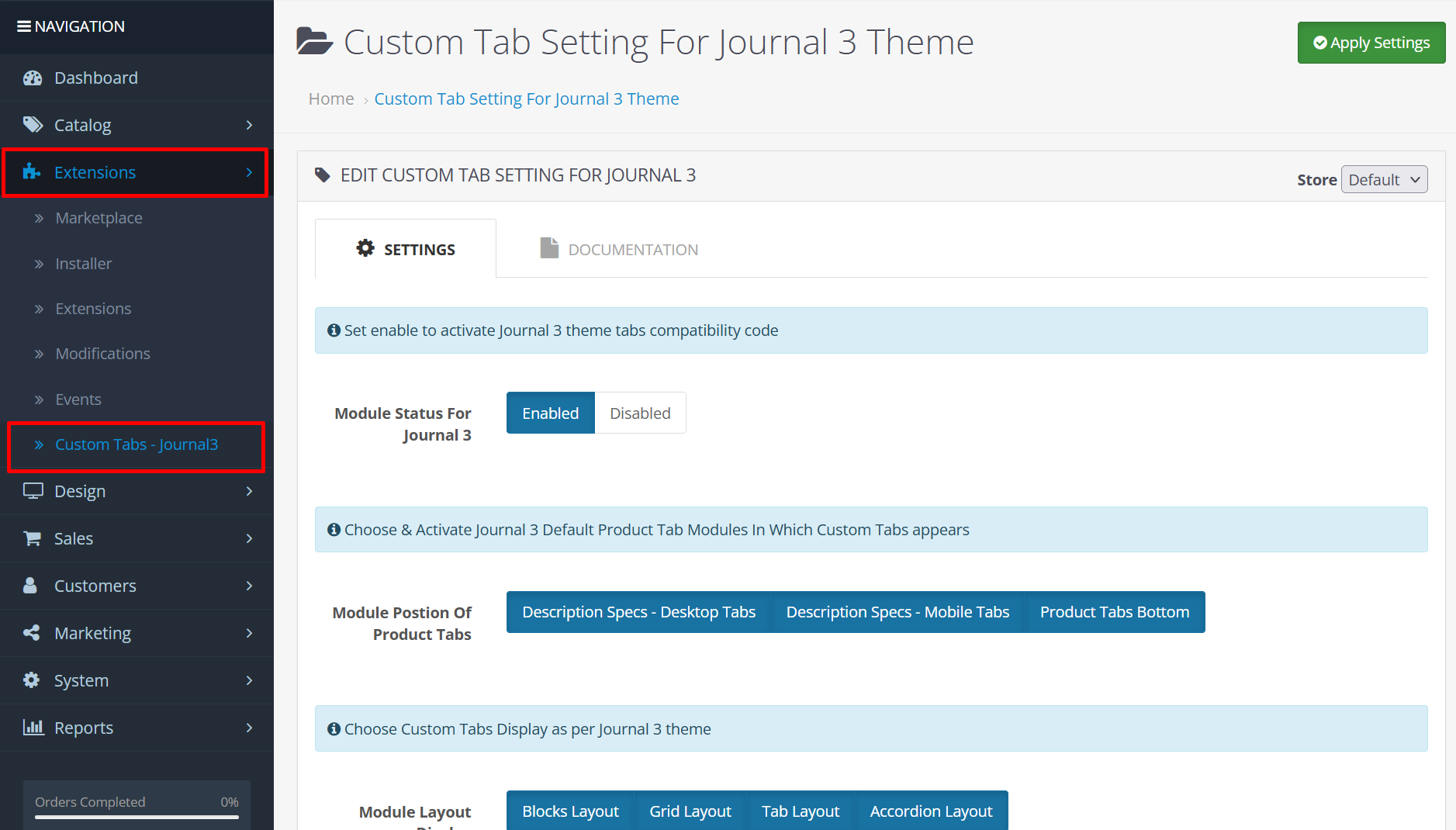1456x830 pixels.
Task: Expand the Customers menu chevron
Action: (x=249, y=586)
